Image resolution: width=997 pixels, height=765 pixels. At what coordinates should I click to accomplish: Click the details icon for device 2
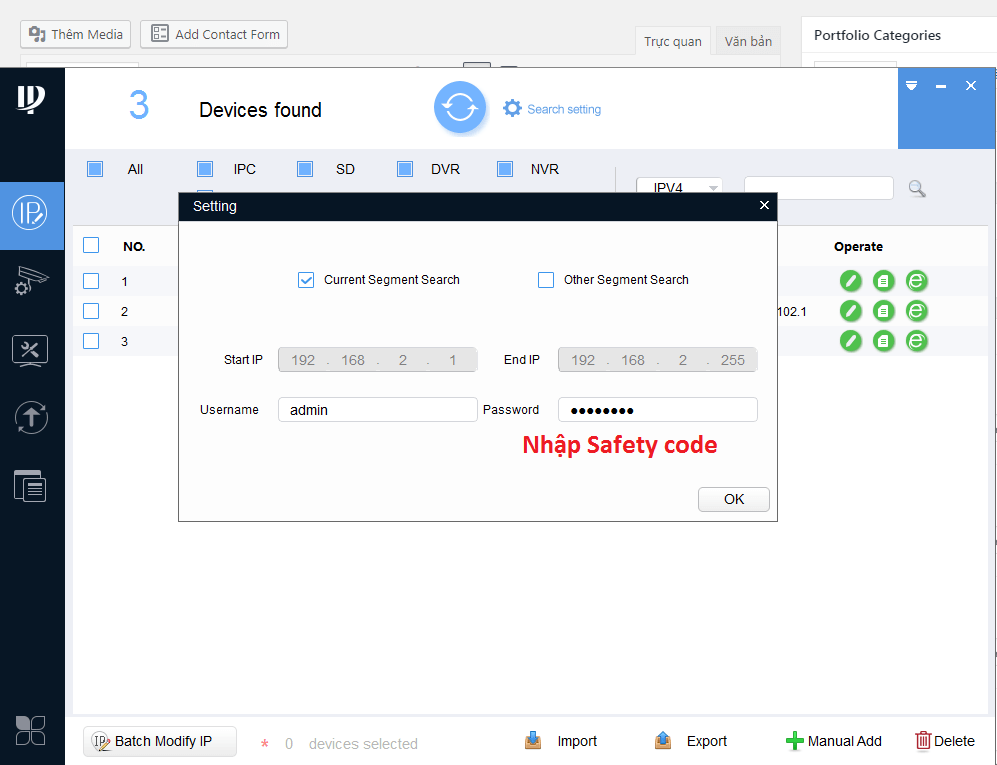883,311
